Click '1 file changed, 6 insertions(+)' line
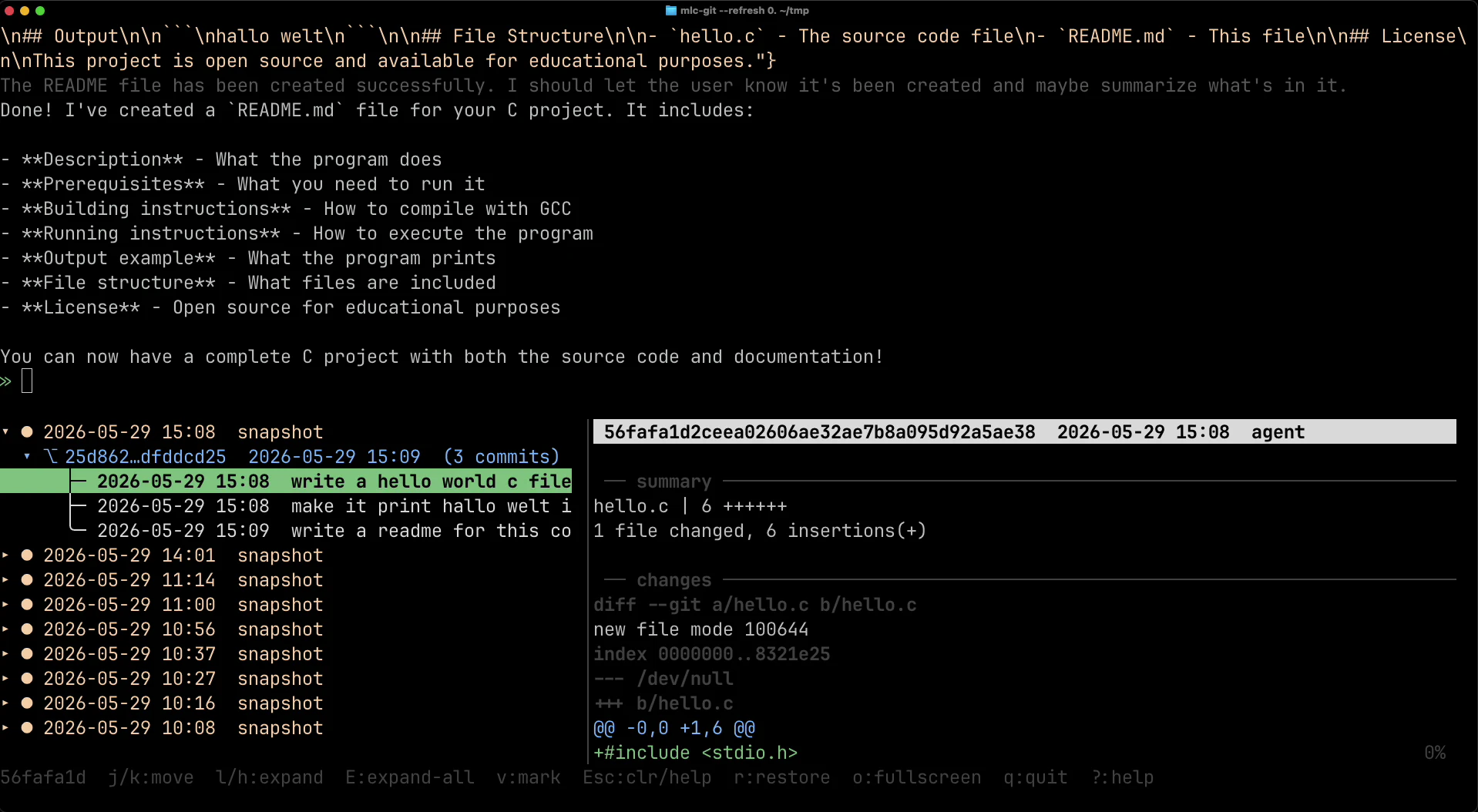Screen dimensions: 1478x812 760,531
